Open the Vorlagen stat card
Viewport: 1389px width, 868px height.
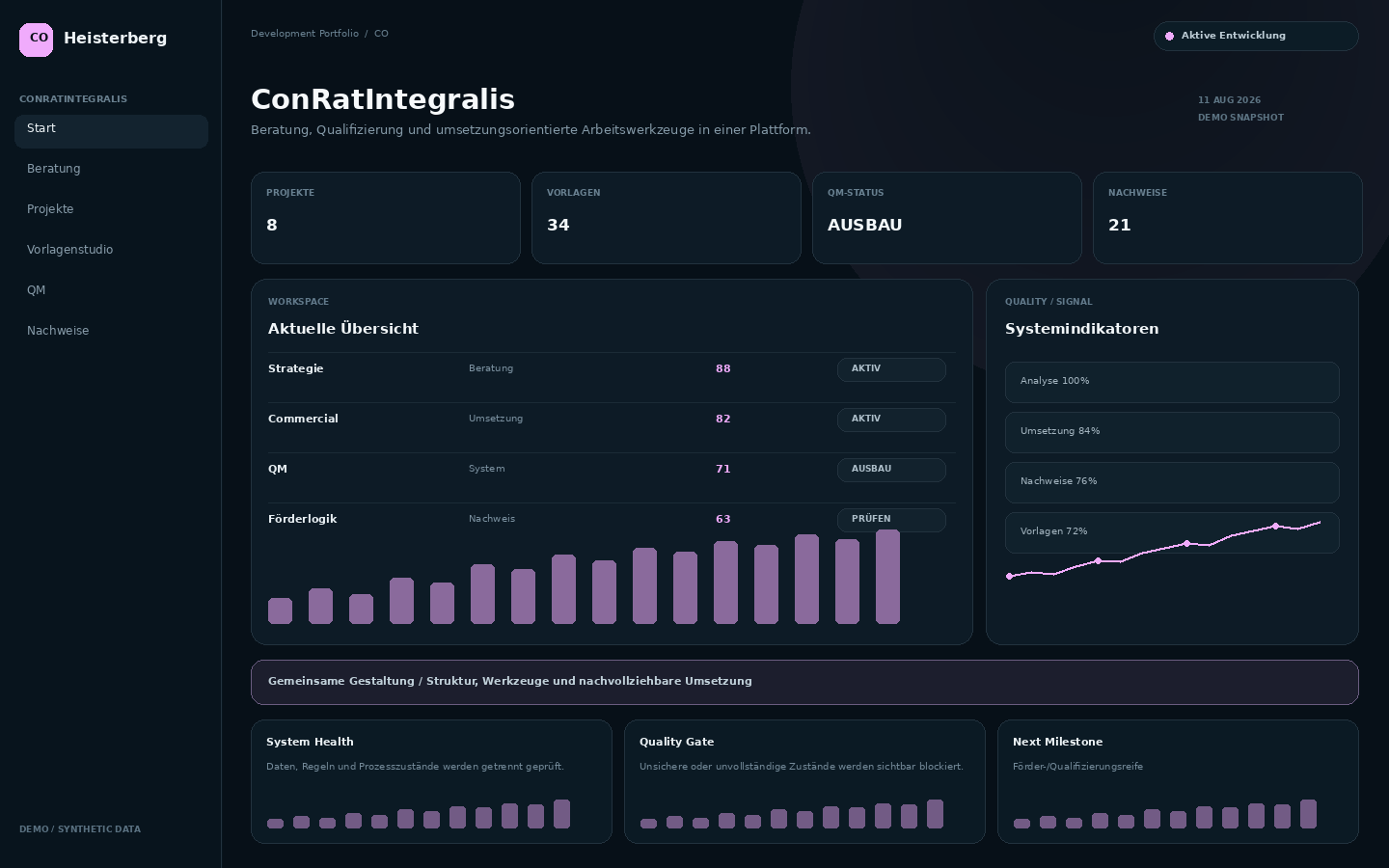coord(667,218)
